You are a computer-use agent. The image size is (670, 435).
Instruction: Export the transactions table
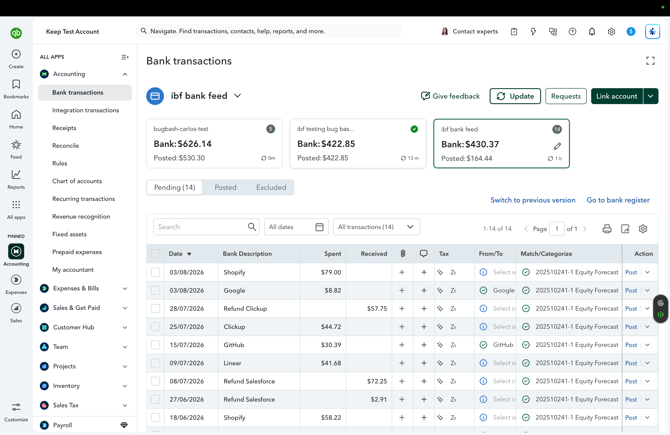click(x=625, y=229)
